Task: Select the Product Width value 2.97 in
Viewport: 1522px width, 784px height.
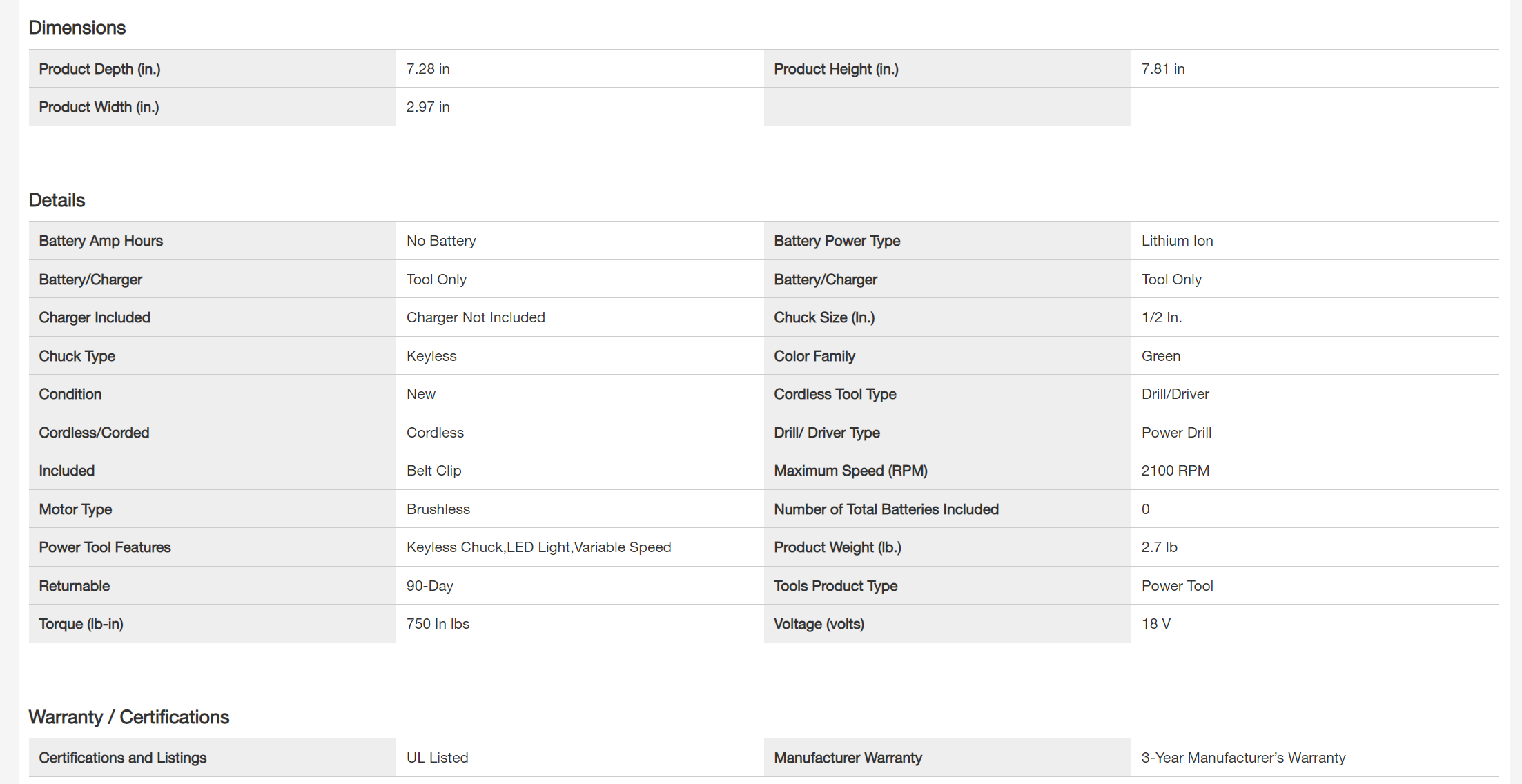Action: tap(428, 107)
